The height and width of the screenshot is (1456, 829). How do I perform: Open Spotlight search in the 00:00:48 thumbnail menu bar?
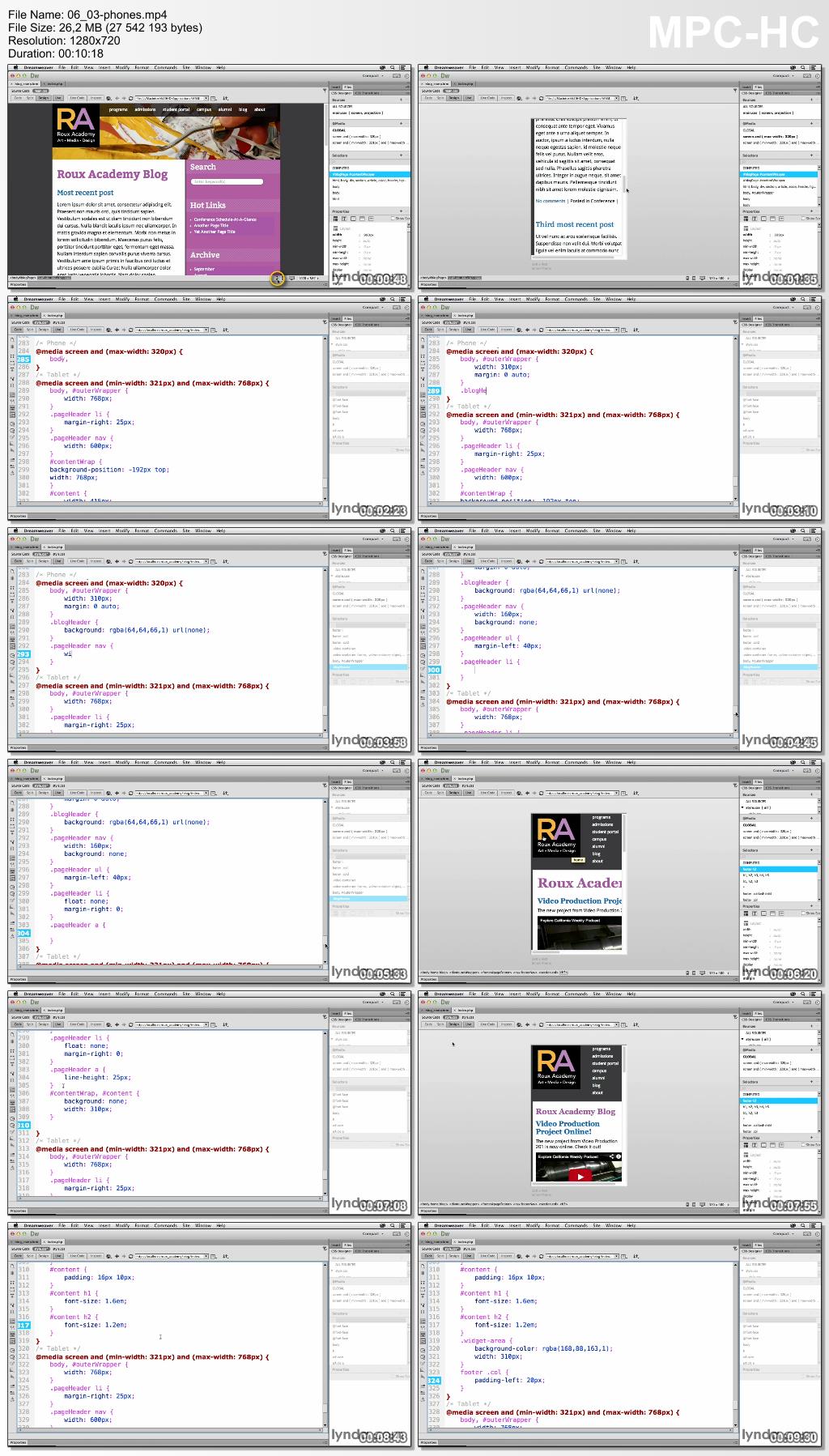(x=392, y=67)
